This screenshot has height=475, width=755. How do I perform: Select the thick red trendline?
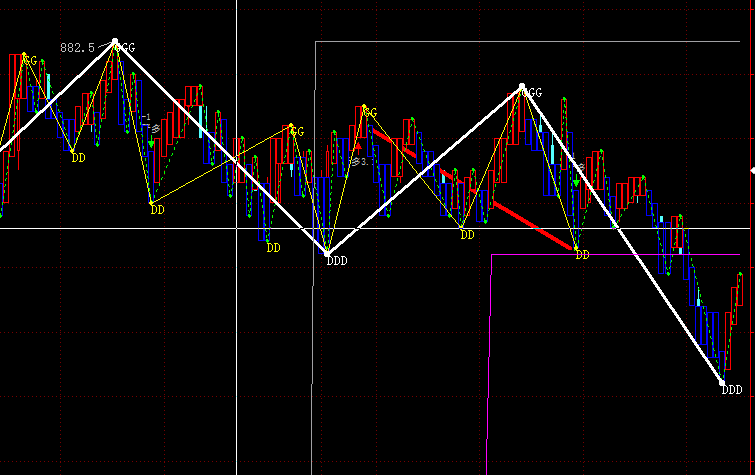click(473, 190)
